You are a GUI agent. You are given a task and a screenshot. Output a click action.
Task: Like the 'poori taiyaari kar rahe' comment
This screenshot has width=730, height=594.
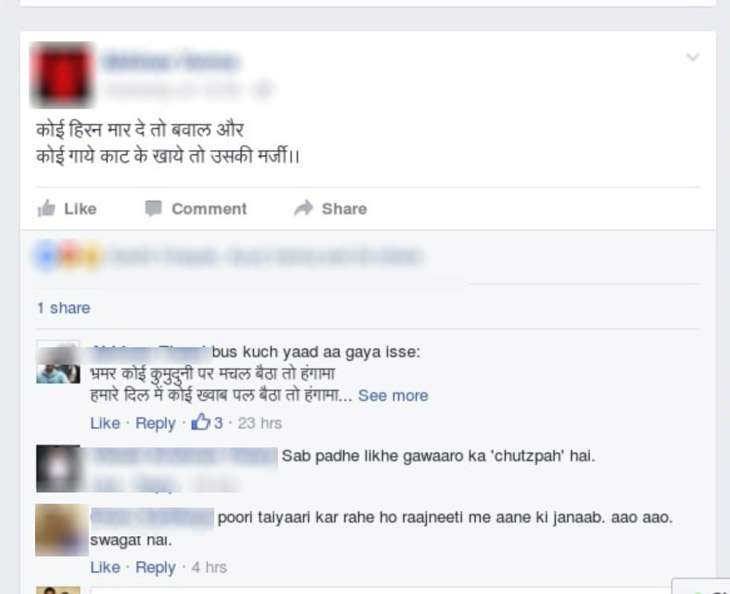point(105,567)
